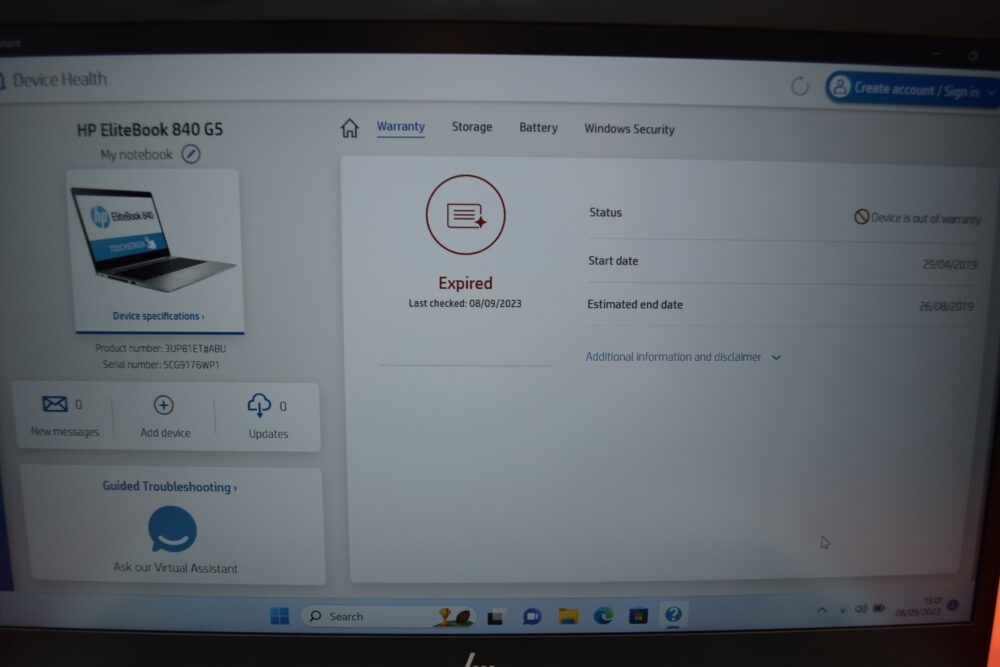Open Guided Troubleshooting link
1000x667 pixels.
point(170,487)
